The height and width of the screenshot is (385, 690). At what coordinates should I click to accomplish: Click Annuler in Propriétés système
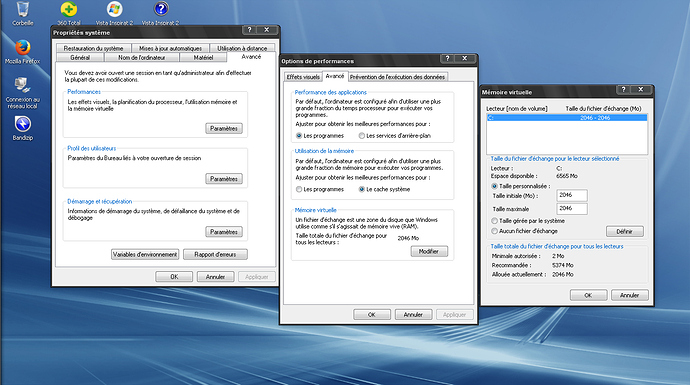coord(215,277)
